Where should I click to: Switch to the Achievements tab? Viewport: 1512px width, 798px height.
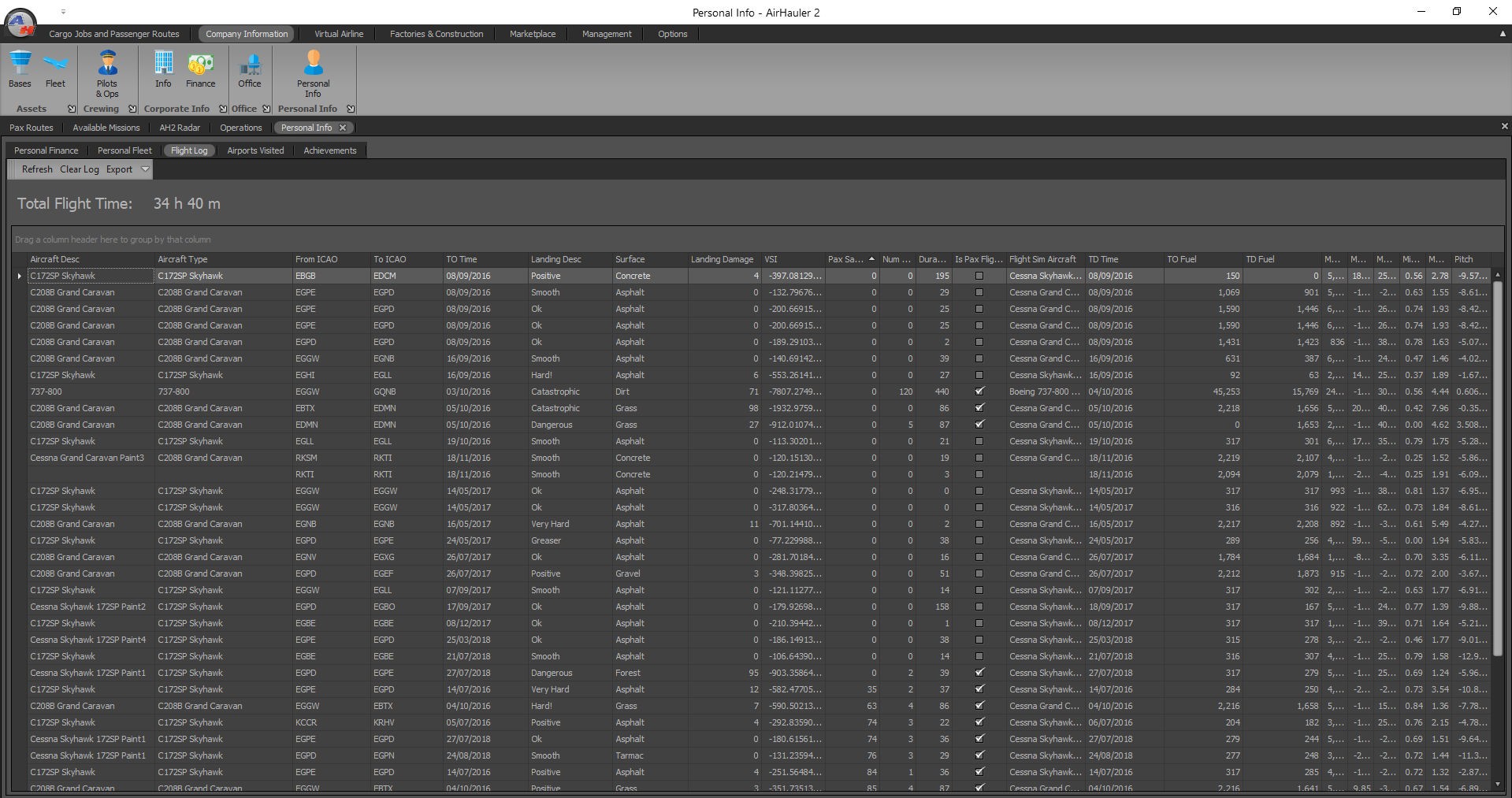point(329,150)
